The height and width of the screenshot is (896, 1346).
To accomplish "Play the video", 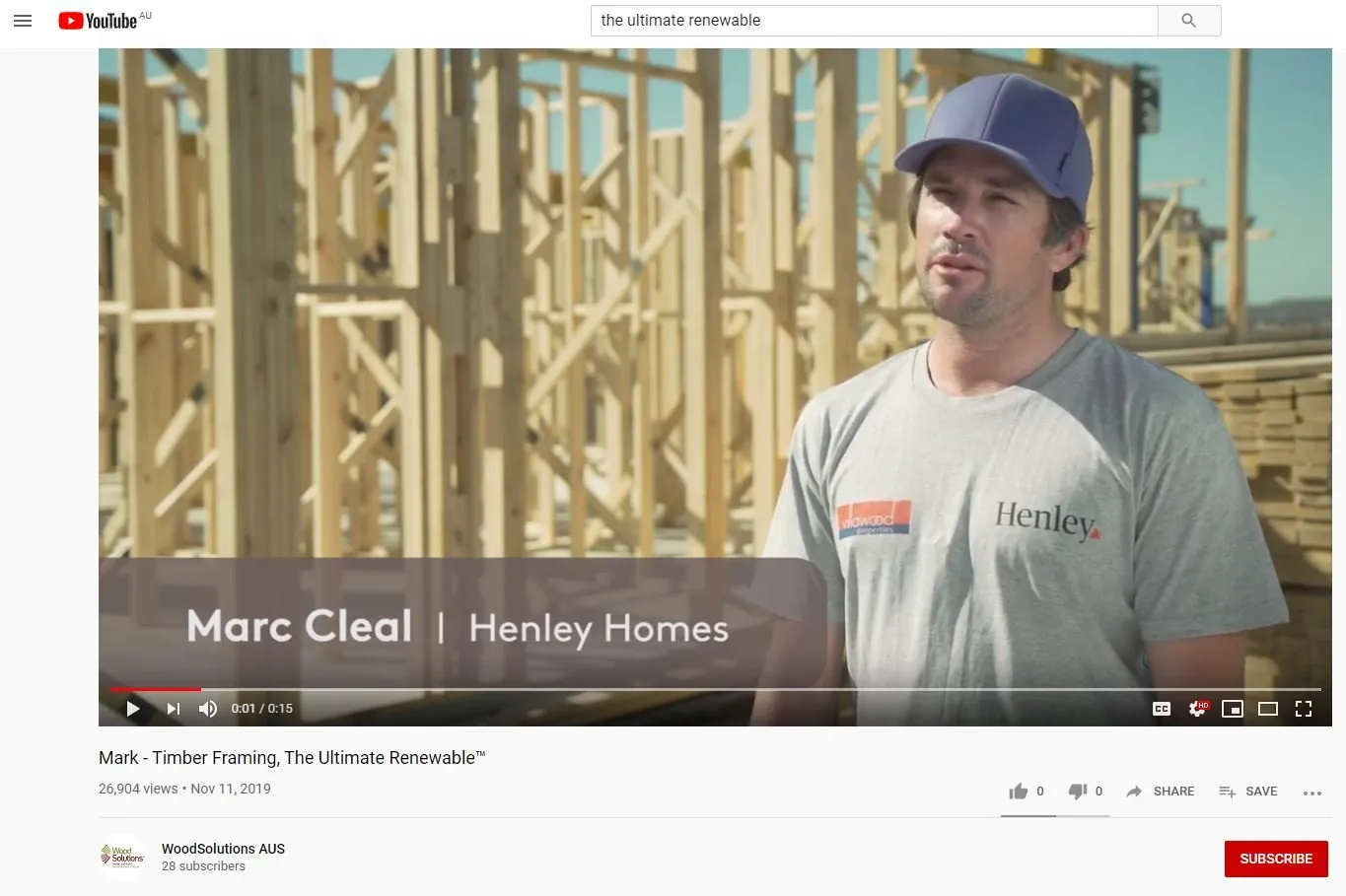I will tap(133, 708).
